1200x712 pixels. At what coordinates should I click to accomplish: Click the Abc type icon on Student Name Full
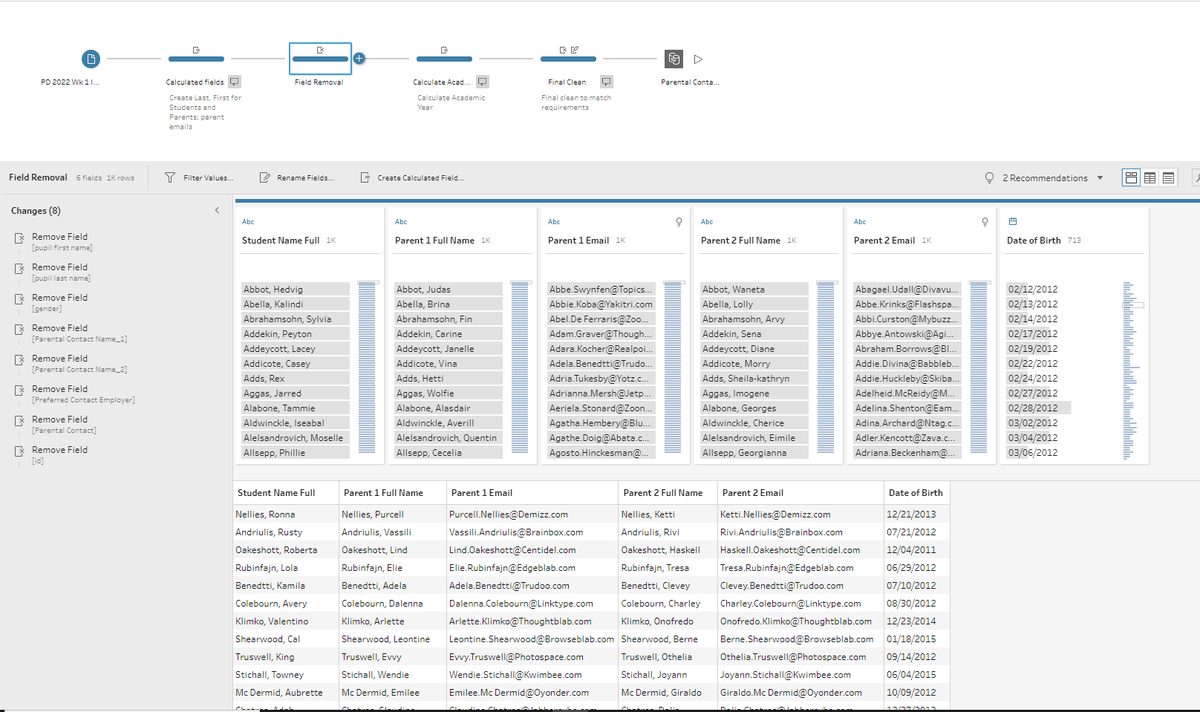click(248, 221)
